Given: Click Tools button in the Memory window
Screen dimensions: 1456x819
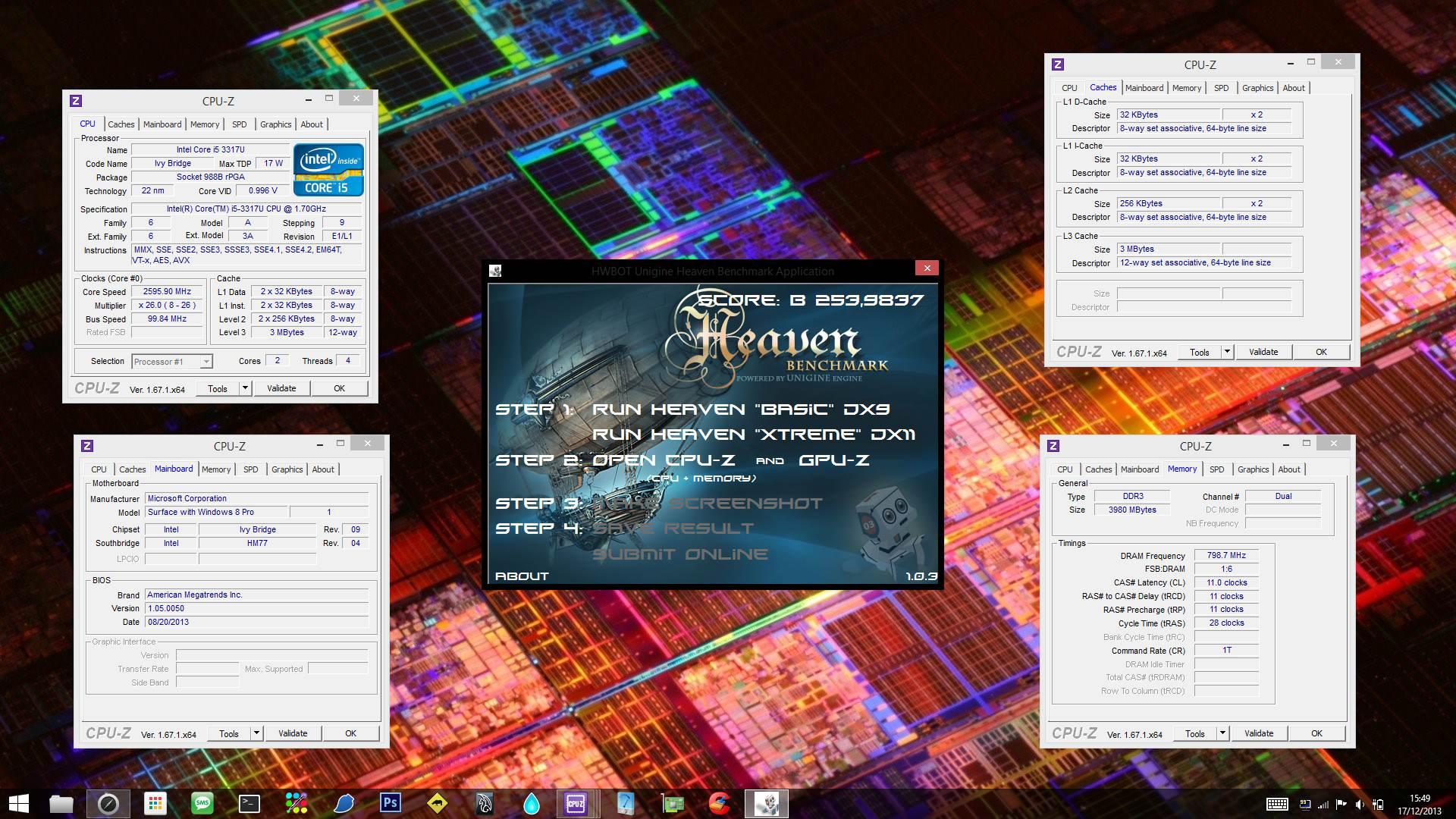Looking at the screenshot, I should click(1195, 733).
